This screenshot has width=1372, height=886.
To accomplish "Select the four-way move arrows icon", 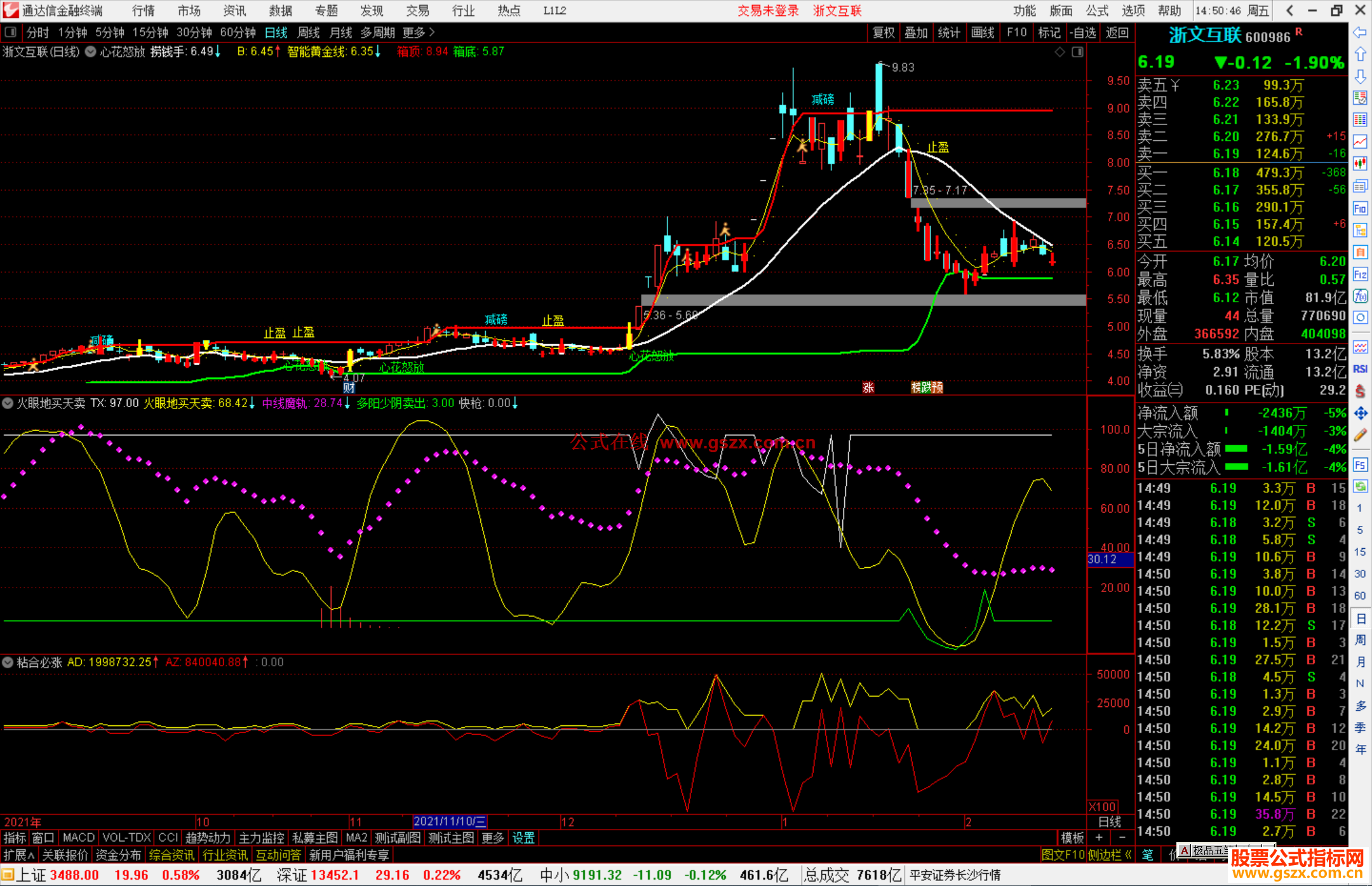I will pos(1360,413).
